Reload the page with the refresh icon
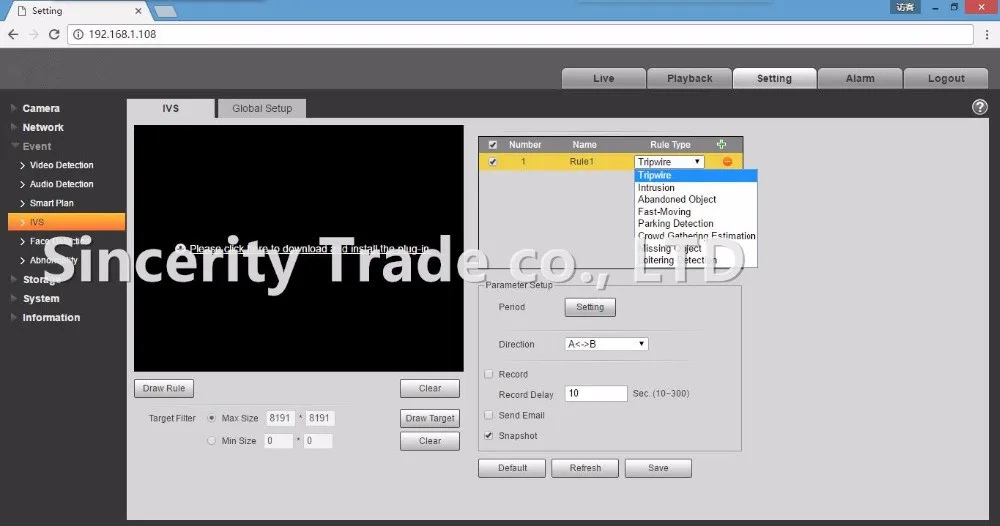Image resolution: width=1000 pixels, height=526 pixels. point(54,34)
